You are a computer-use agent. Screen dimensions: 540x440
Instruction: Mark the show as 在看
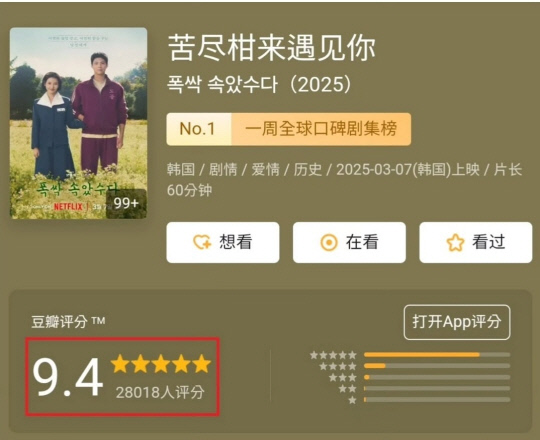[x=349, y=242]
